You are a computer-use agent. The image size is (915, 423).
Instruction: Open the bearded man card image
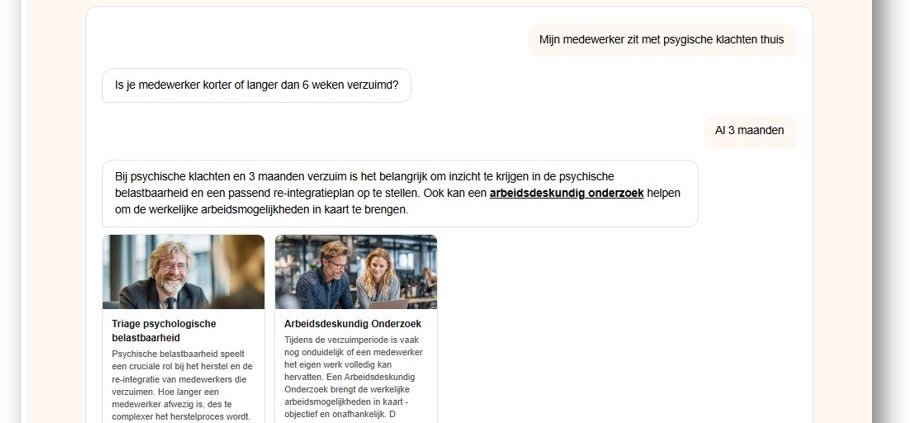(183, 272)
